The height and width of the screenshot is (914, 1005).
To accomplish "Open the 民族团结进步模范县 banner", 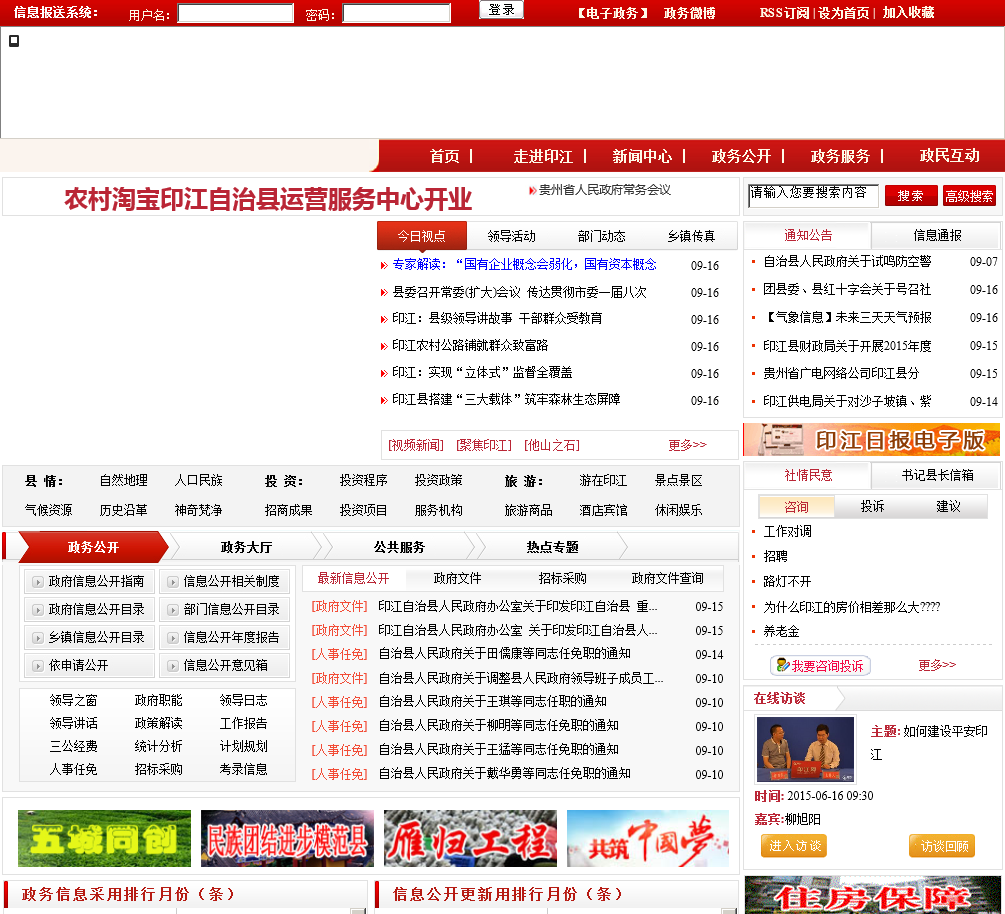I will point(287,838).
